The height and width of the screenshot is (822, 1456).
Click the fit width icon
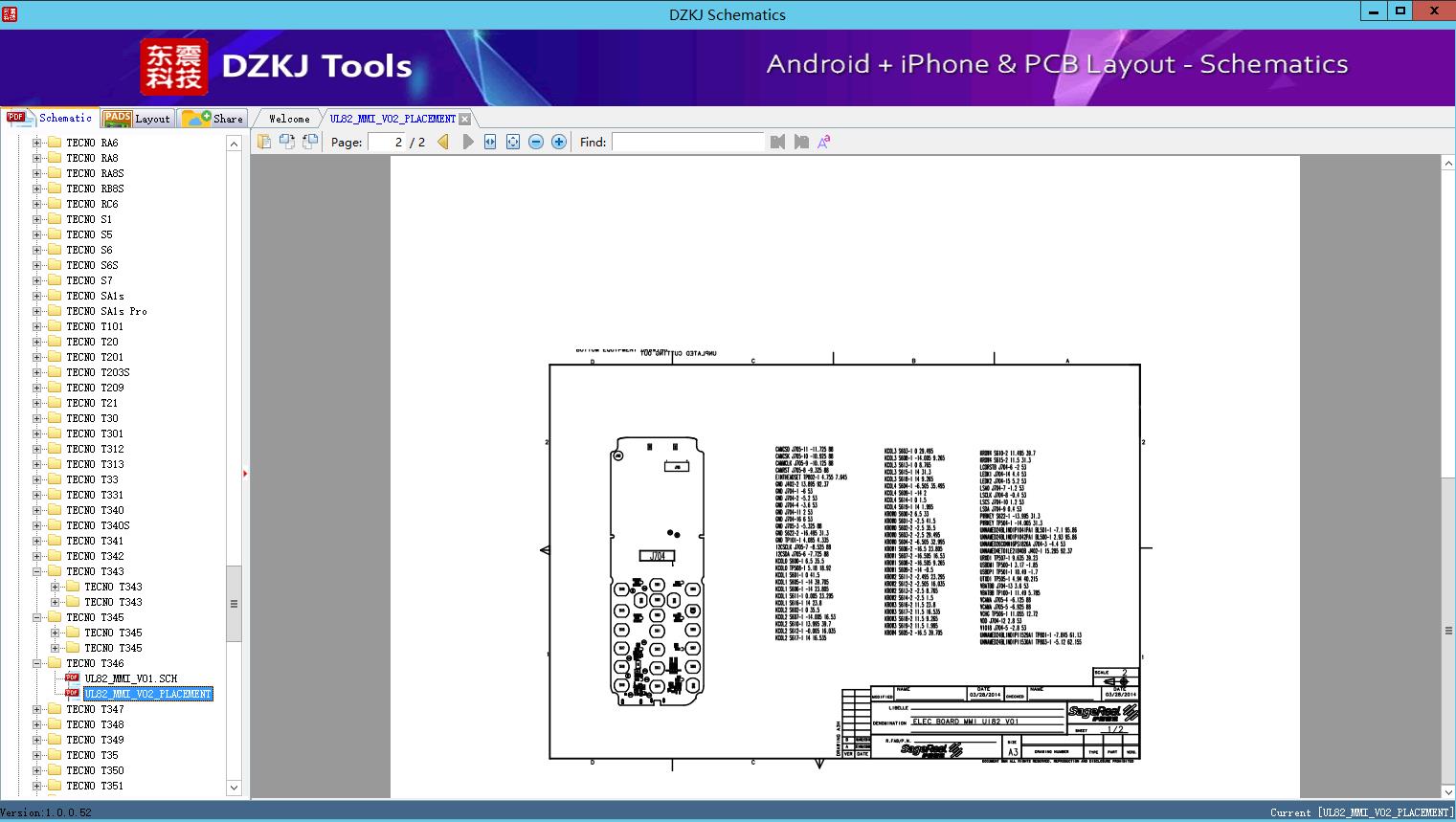490,142
